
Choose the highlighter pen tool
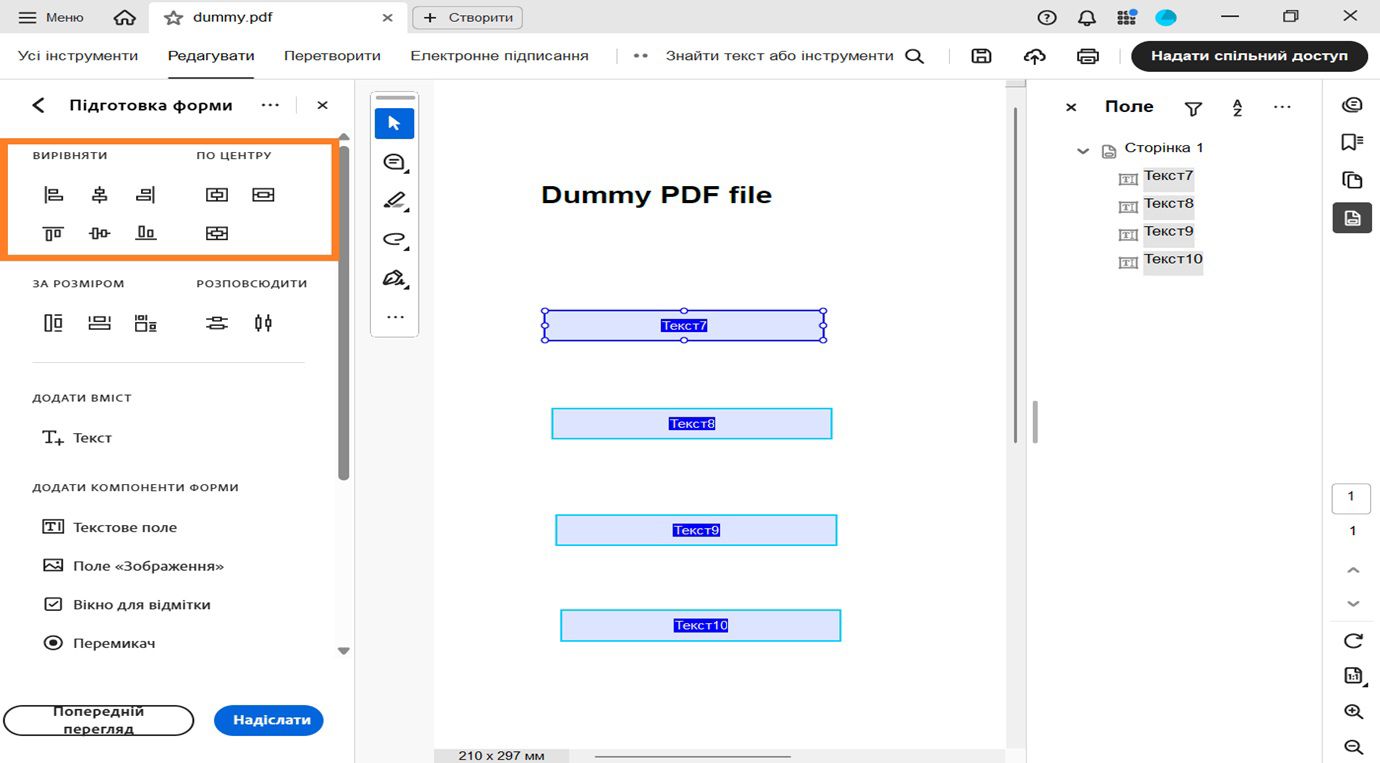pyautogui.click(x=394, y=201)
